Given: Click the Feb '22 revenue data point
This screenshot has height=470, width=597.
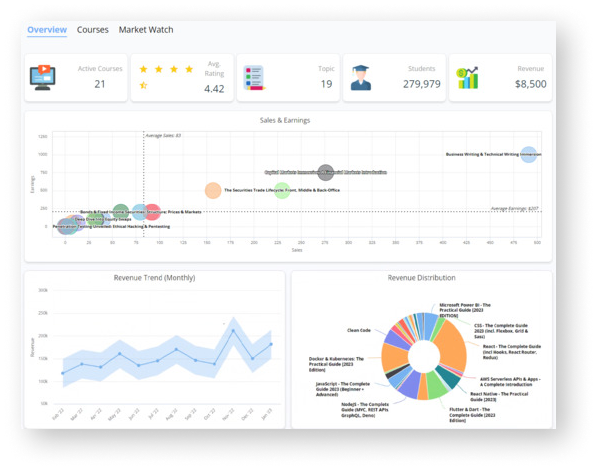Looking at the screenshot, I should click(x=63, y=373).
